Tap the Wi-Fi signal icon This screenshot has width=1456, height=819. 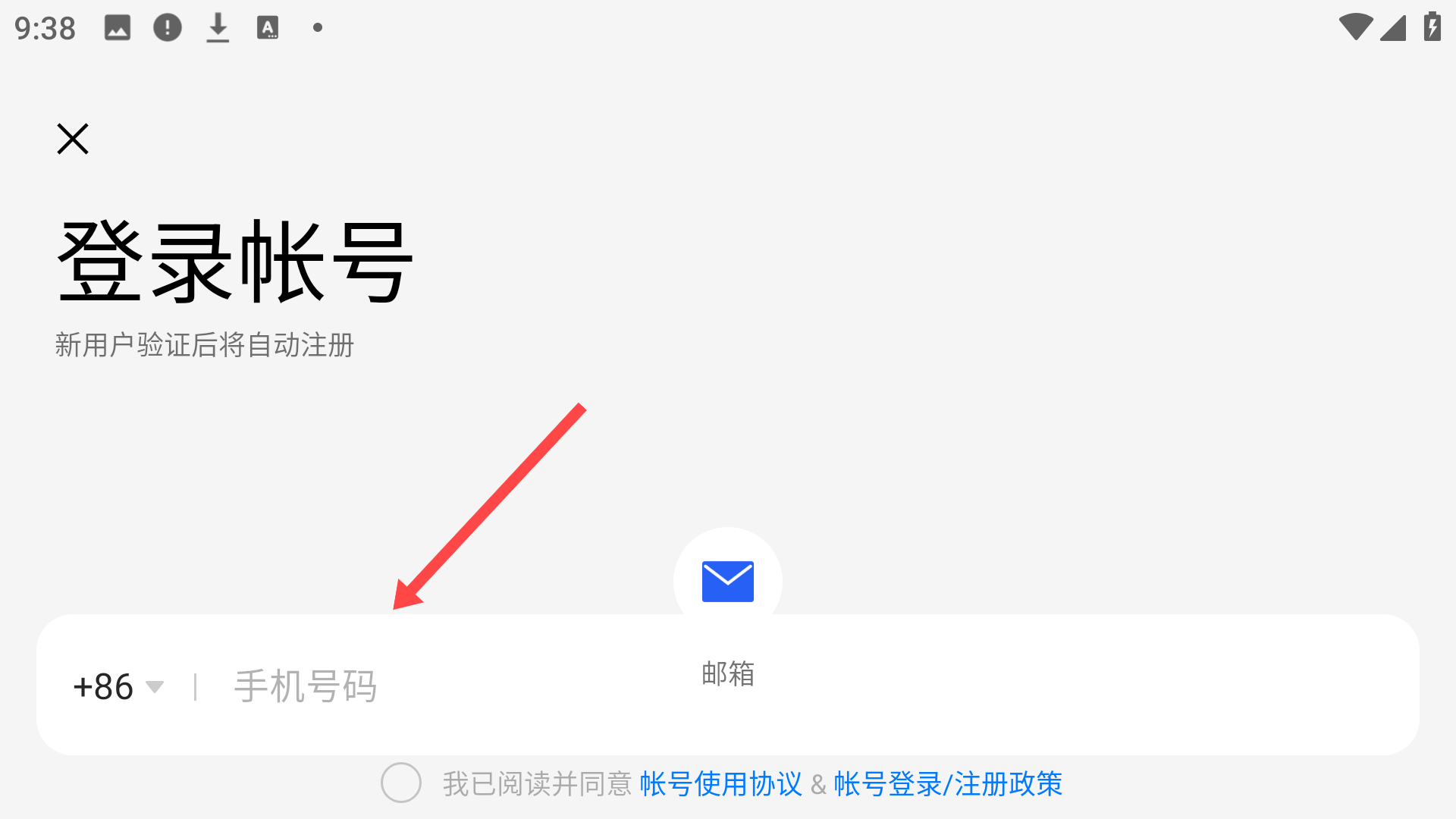pos(1356,27)
